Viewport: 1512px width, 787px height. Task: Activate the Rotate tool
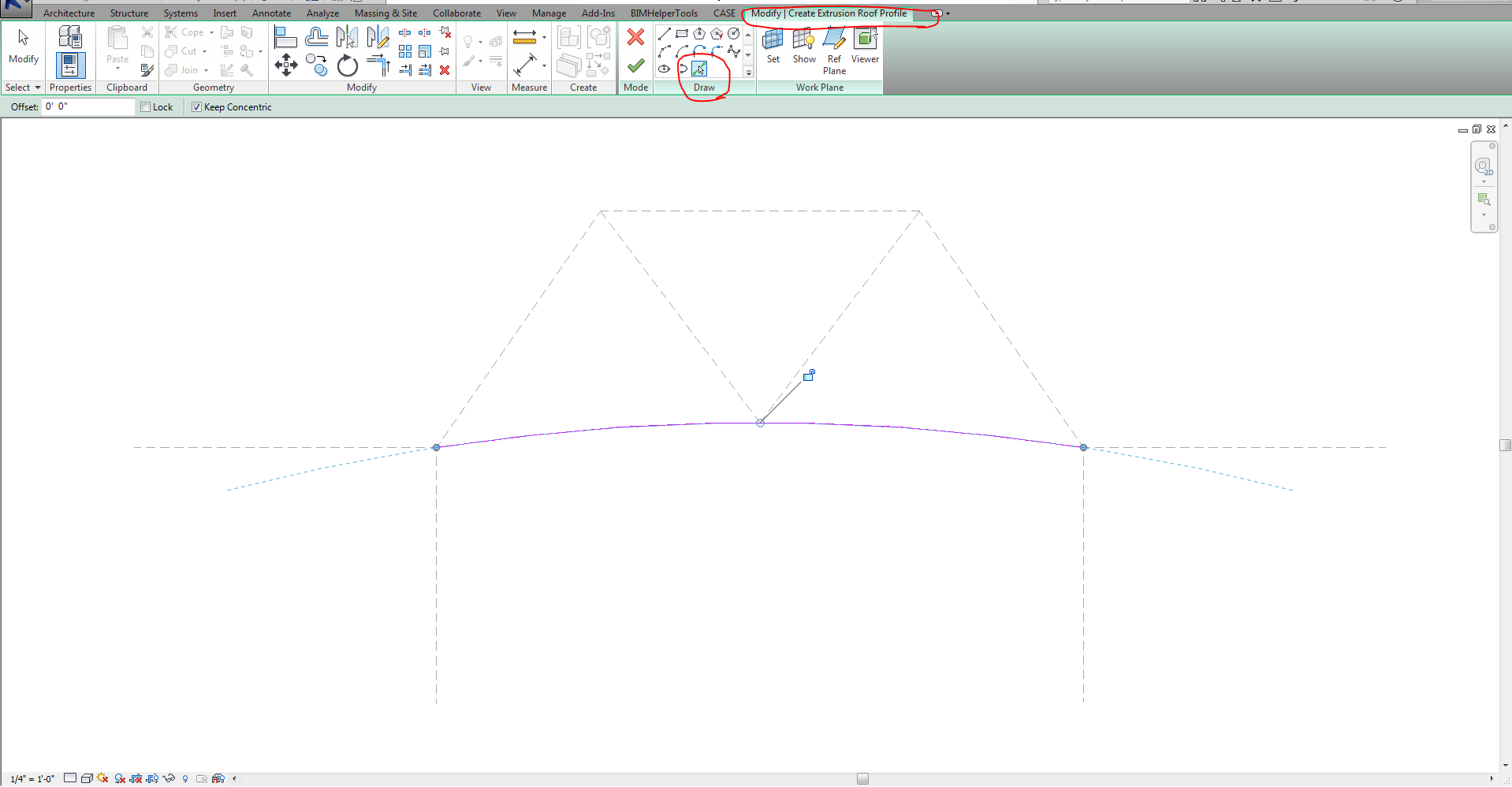pos(347,66)
